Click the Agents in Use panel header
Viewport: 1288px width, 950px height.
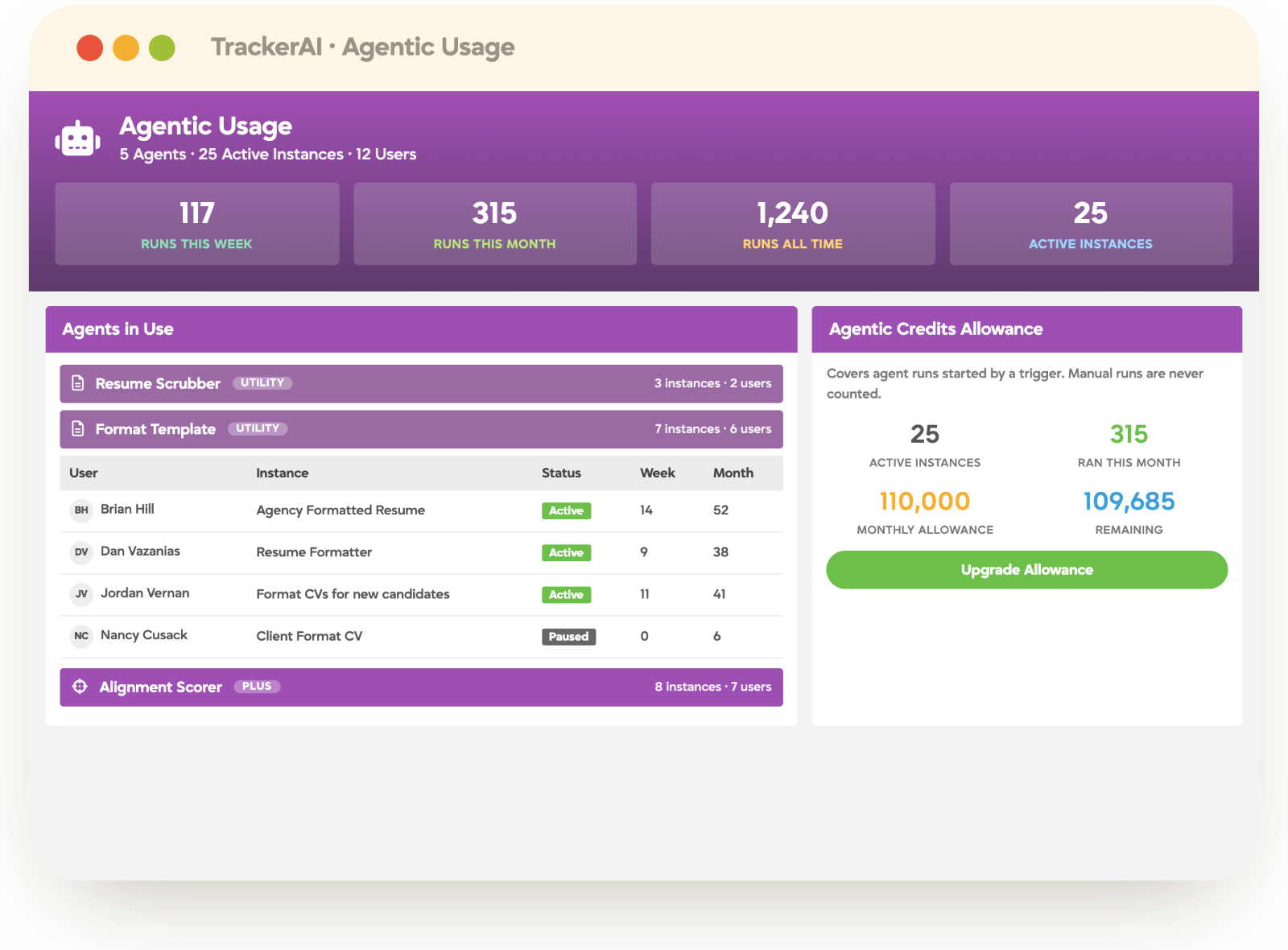point(421,329)
